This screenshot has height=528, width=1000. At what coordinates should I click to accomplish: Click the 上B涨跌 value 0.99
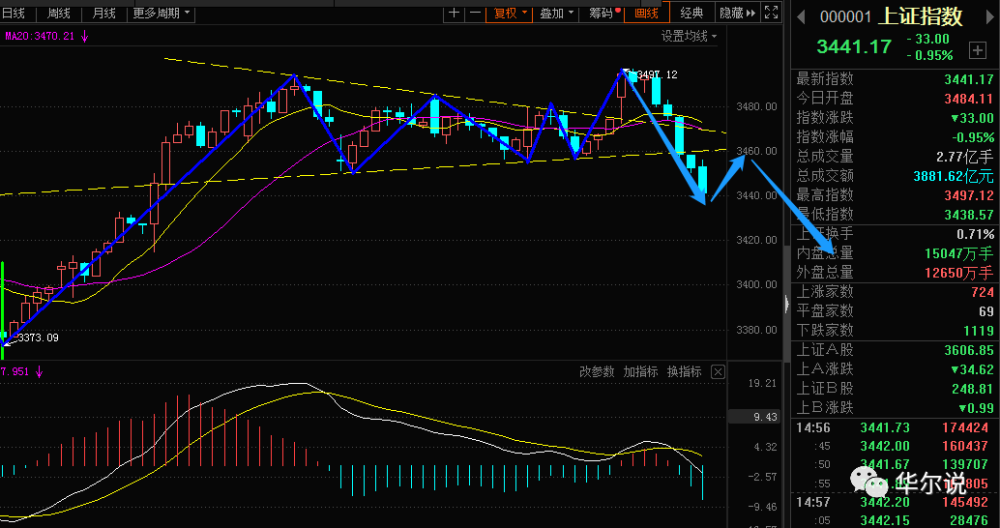976,408
